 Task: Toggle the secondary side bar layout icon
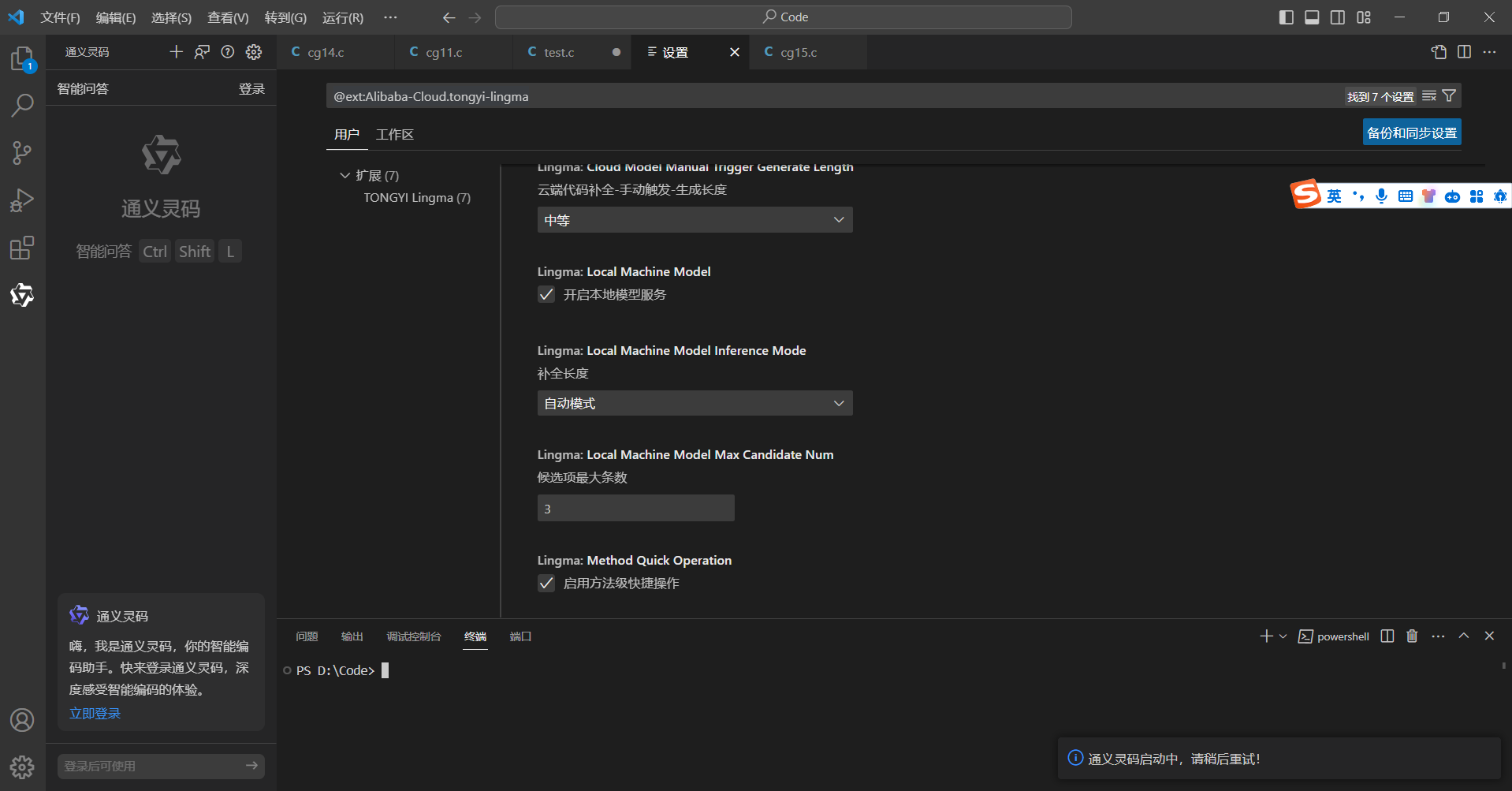click(1338, 17)
